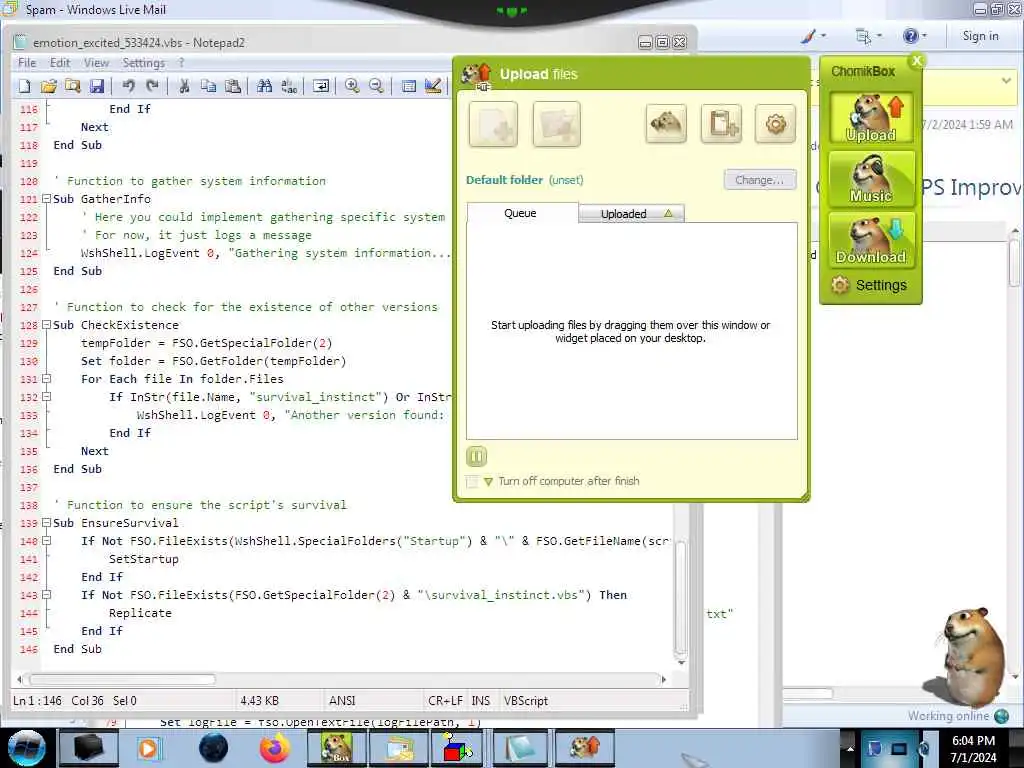Open ChomikBox Settings
Viewport: 1024px width, 768px height.
point(869,285)
